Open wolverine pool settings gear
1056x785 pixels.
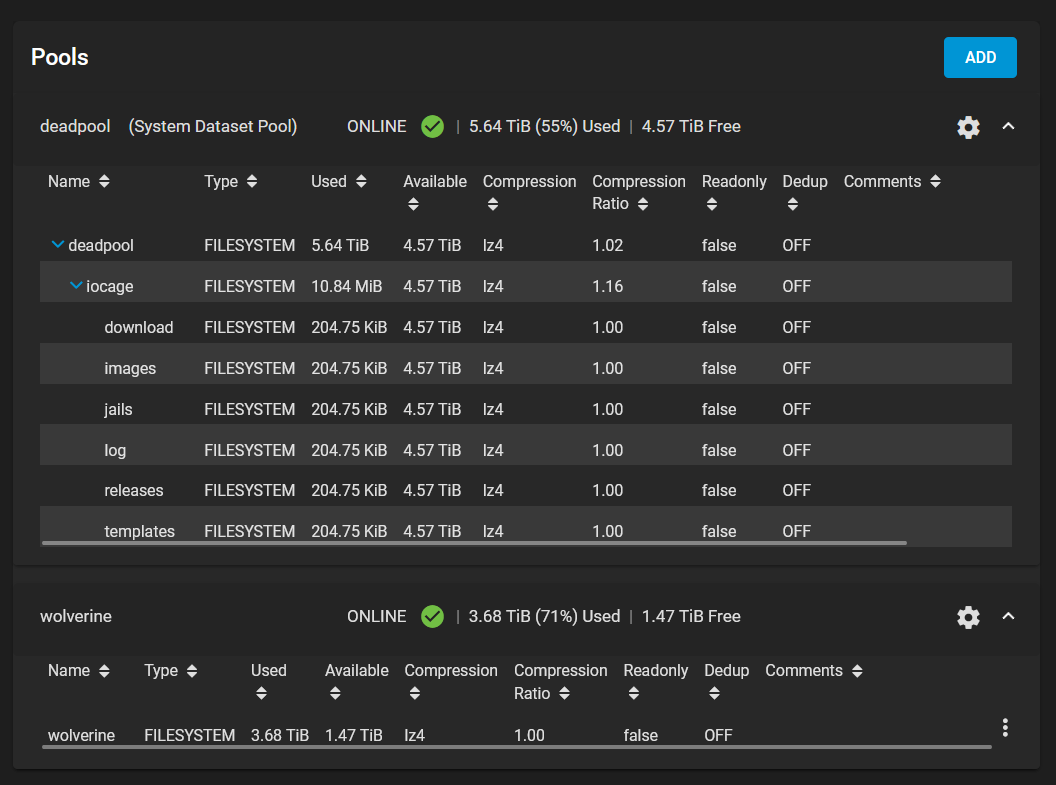(968, 617)
